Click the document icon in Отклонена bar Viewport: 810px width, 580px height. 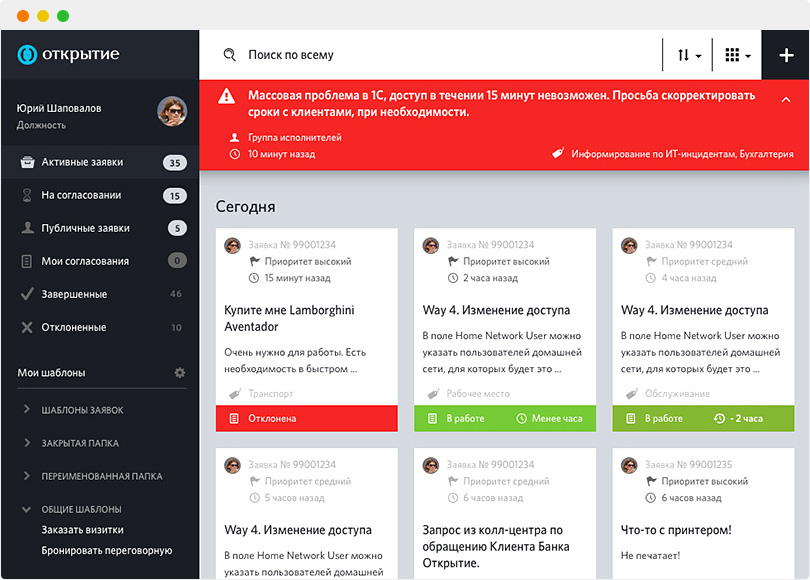click(x=234, y=418)
